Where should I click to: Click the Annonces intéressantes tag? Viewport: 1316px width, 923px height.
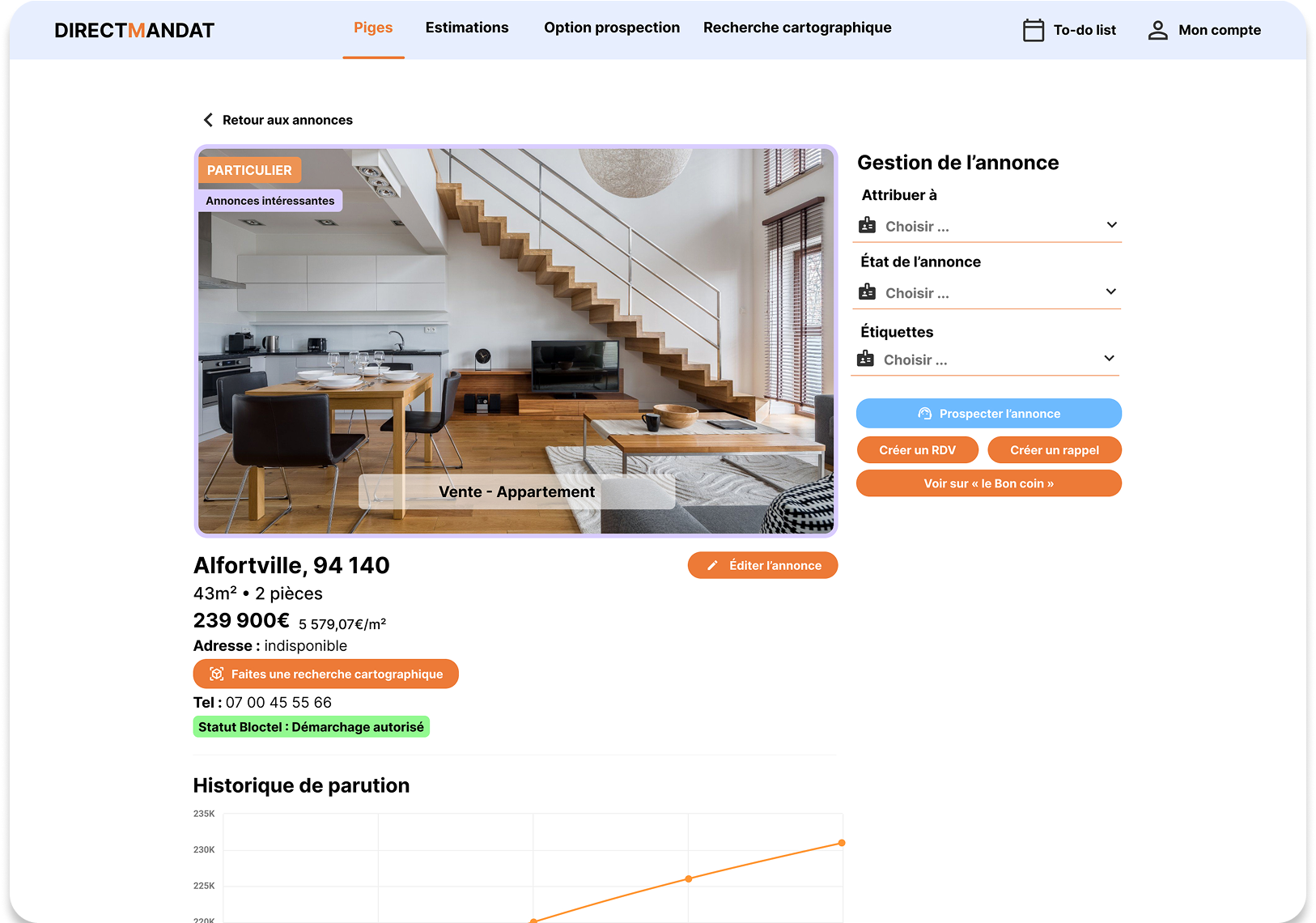270,201
